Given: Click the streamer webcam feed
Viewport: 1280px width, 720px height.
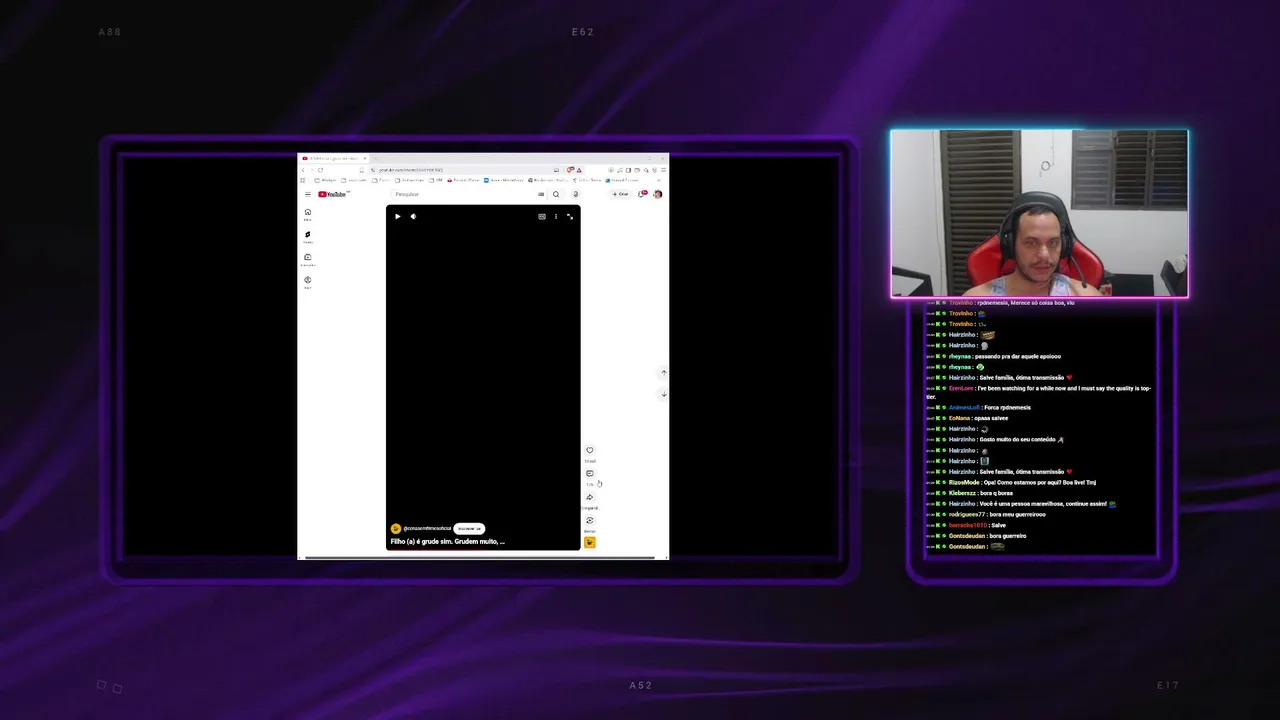Looking at the screenshot, I should click(x=1039, y=214).
